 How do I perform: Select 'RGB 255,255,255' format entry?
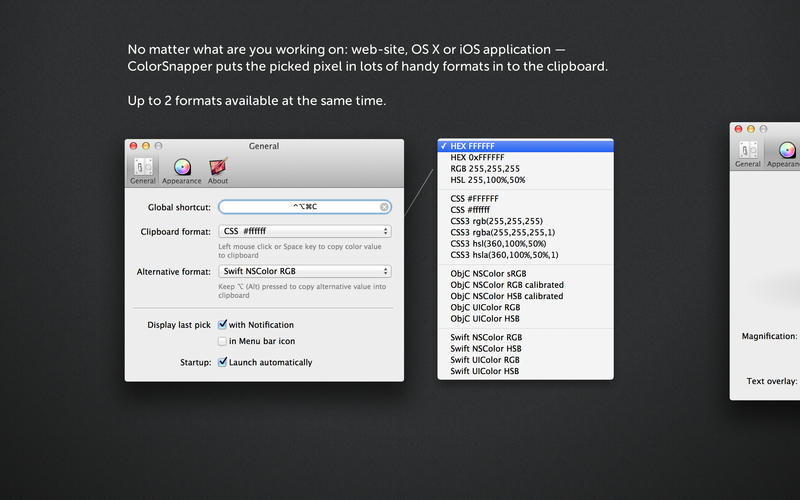tap(486, 169)
